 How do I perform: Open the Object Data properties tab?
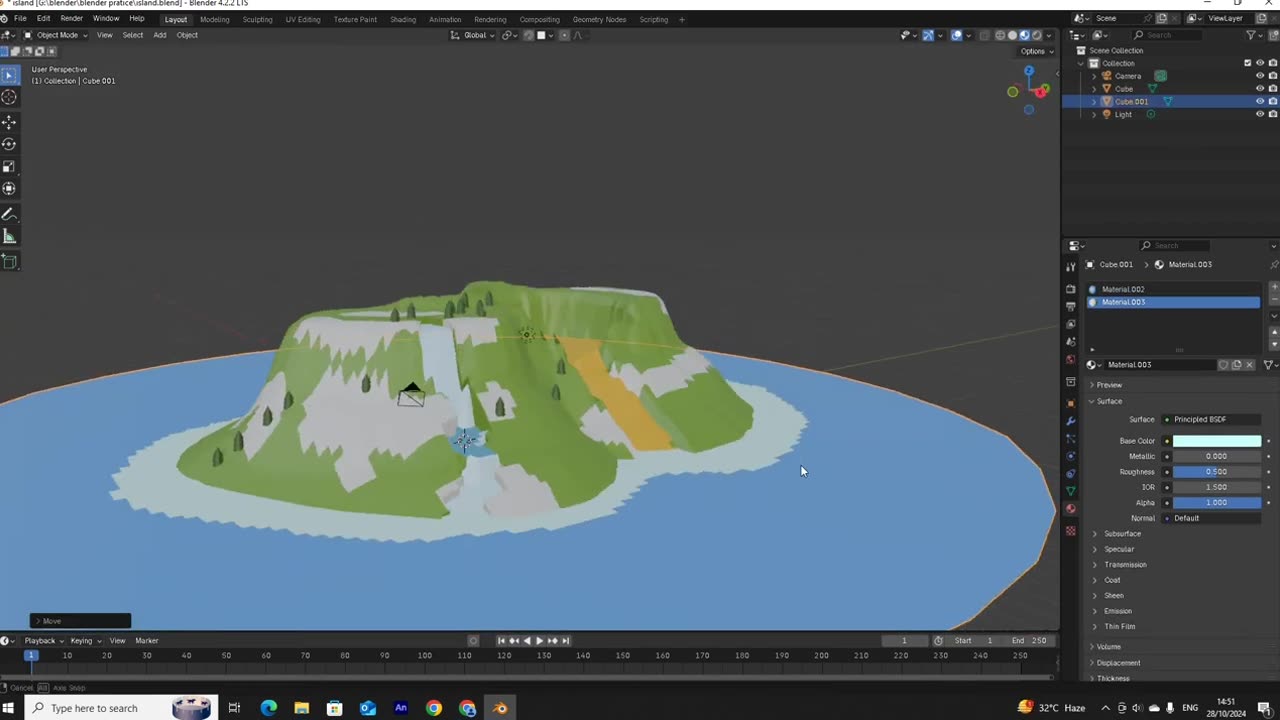pos(1071,491)
